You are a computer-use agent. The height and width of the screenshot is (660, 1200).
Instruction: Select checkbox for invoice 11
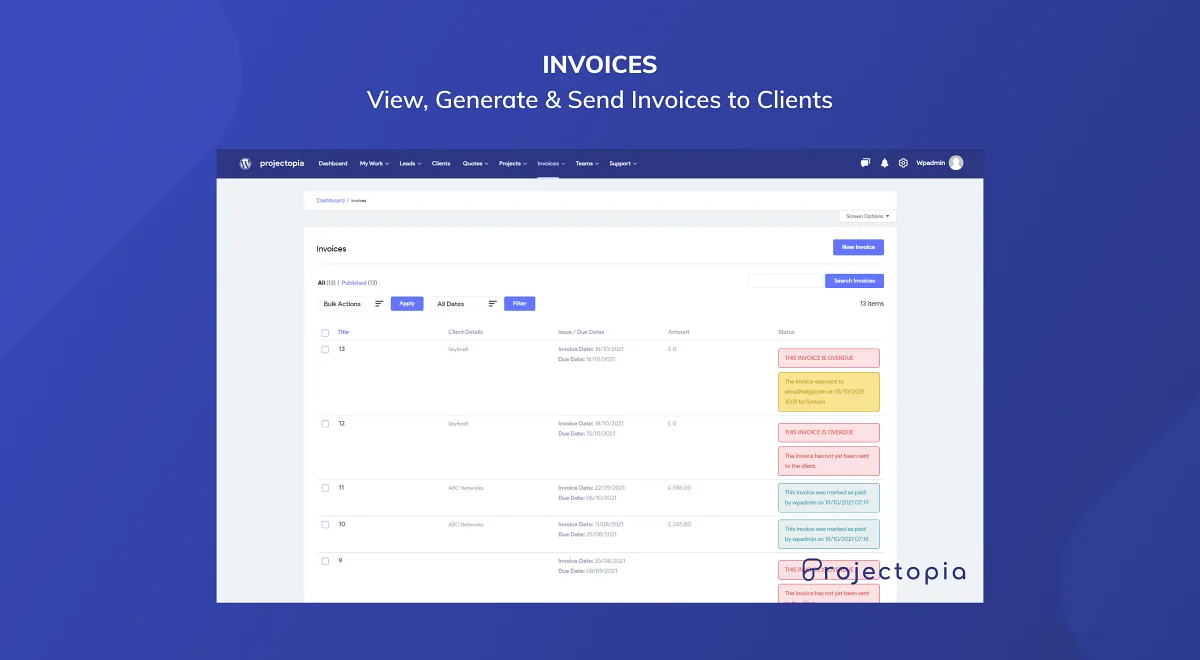tap(325, 488)
